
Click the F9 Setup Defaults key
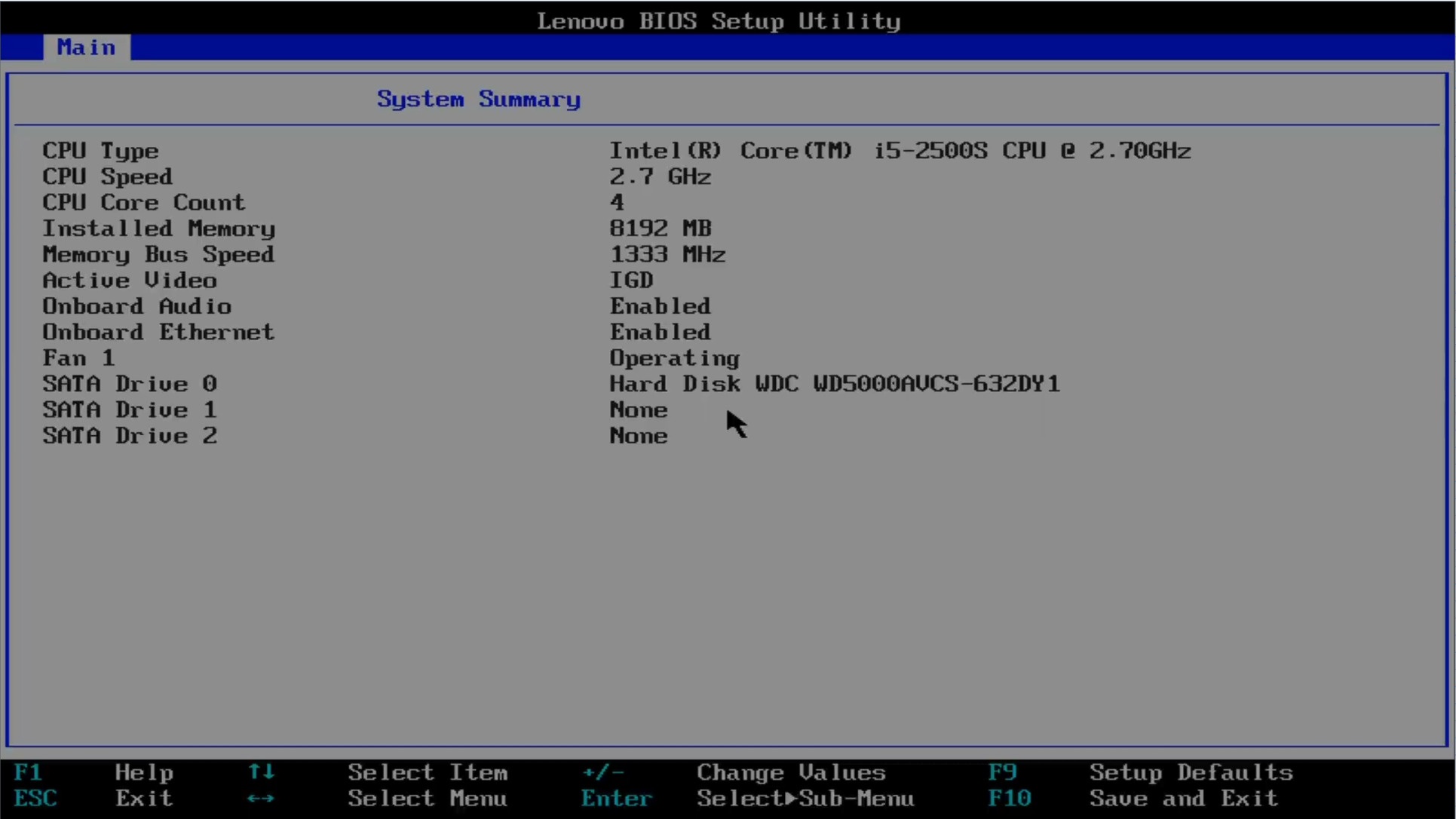tap(1002, 772)
